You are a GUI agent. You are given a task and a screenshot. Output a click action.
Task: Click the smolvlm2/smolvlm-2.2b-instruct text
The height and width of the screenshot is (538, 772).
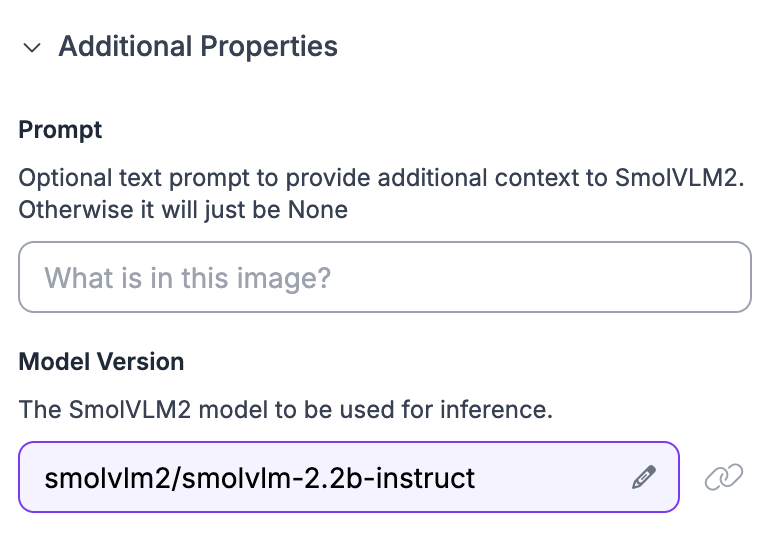[x=259, y=478]
